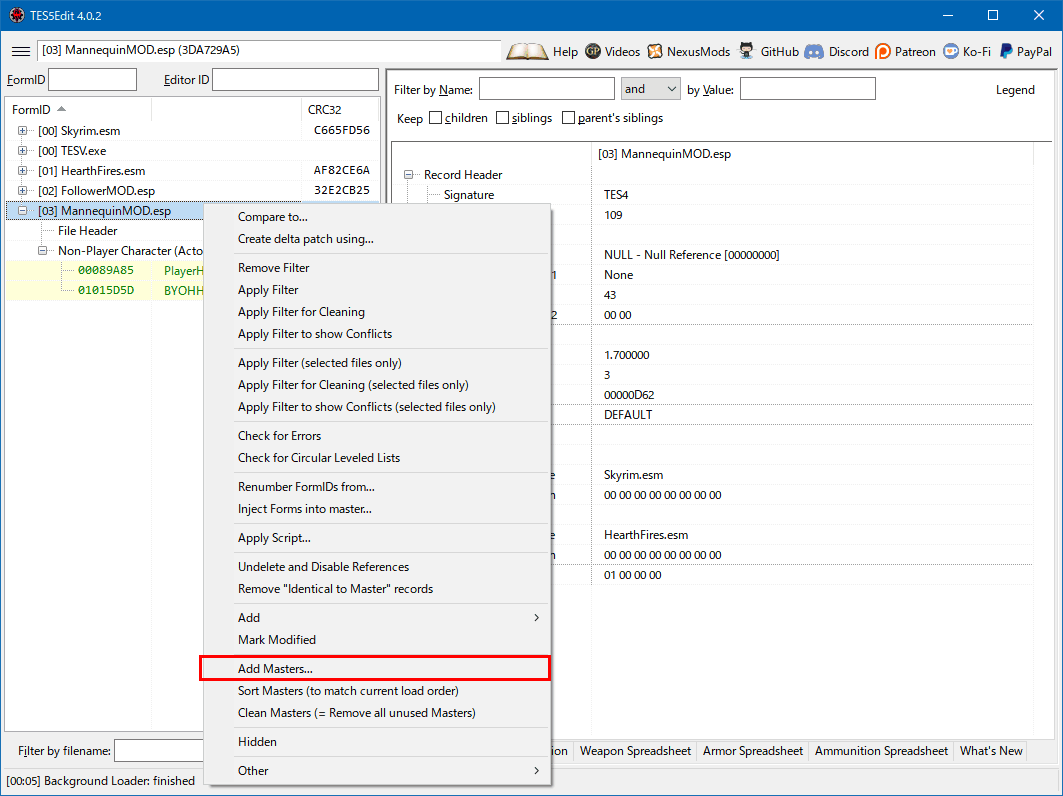Select Check for Circular Leveled Lists

(x=378, y=458)
